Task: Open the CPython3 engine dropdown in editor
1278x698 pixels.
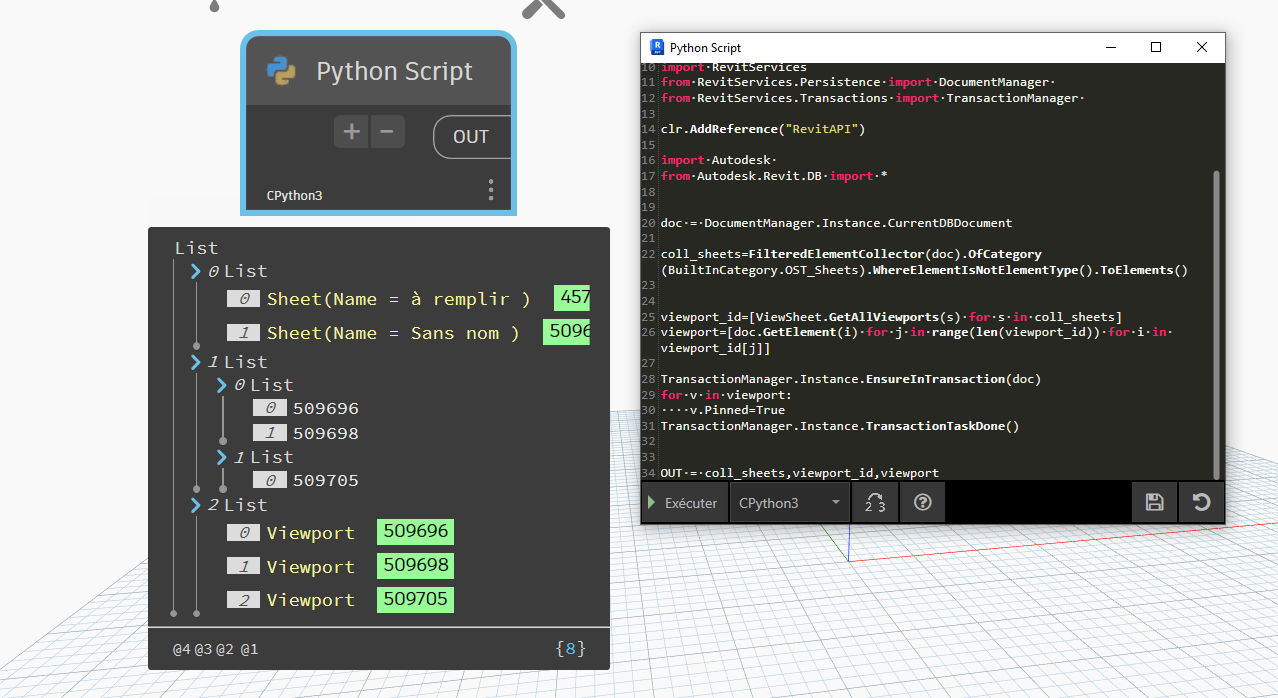Action: coord(789,503)
